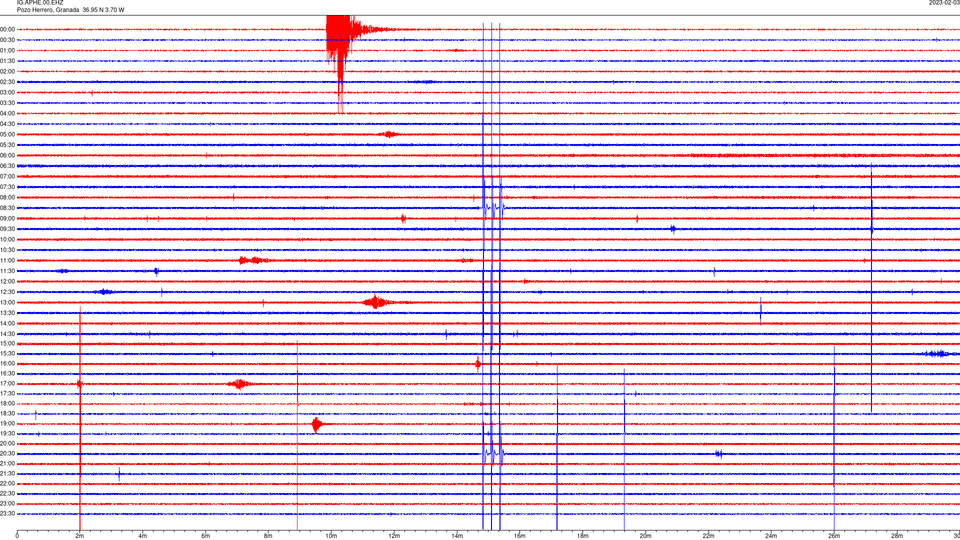The height and width of the screenshot is (540, 960).
Task: Select the 16:30 time label
Action: click(x=7, y=373)
